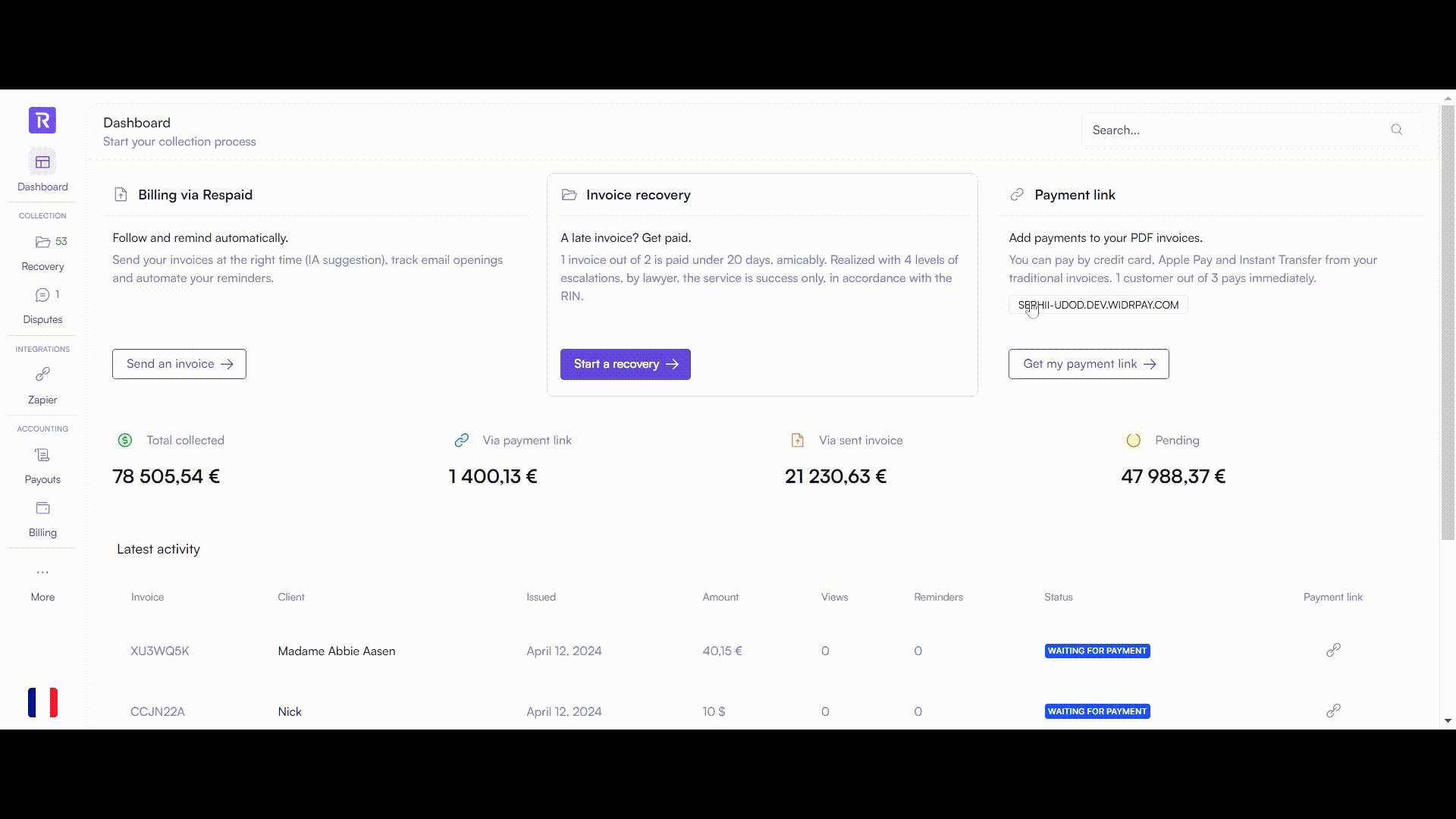The image size is (1456, 819).
Task: Click the Respaid R logo icon
Action: click(x=42, y=120)
